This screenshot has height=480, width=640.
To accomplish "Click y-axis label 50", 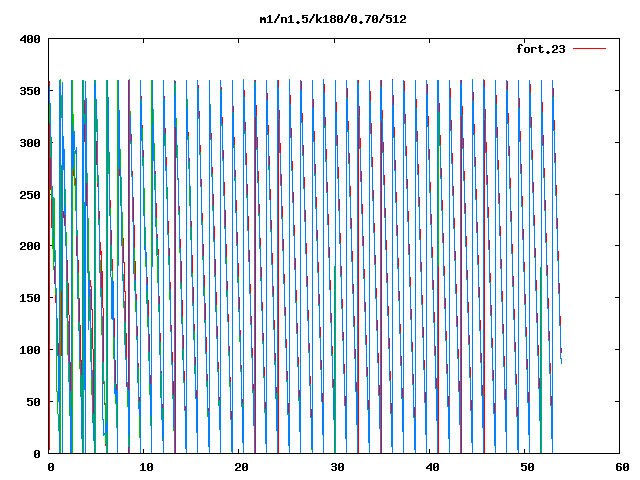I will tap(33, 402).
